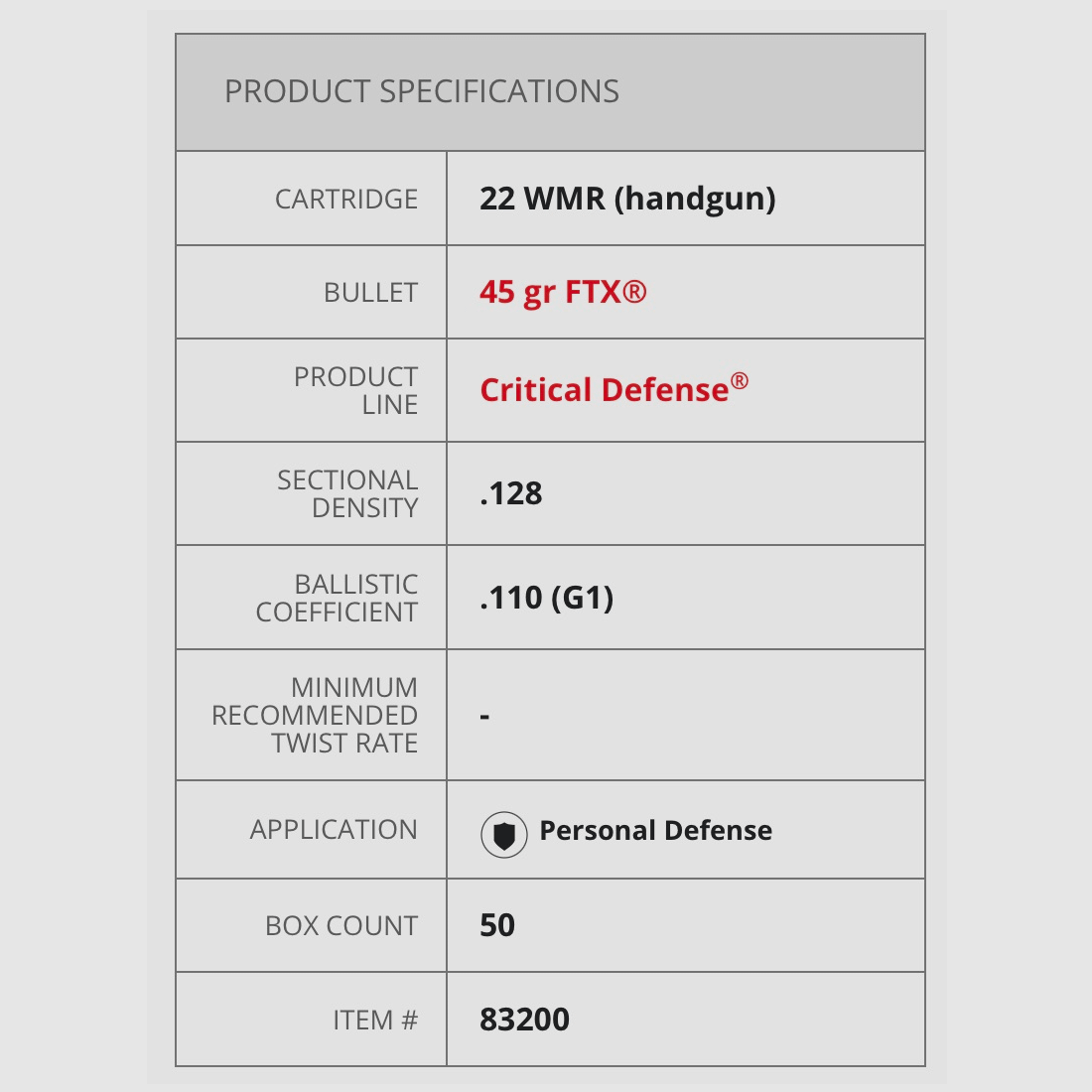Click the Item # label

tap(375, 1020)
